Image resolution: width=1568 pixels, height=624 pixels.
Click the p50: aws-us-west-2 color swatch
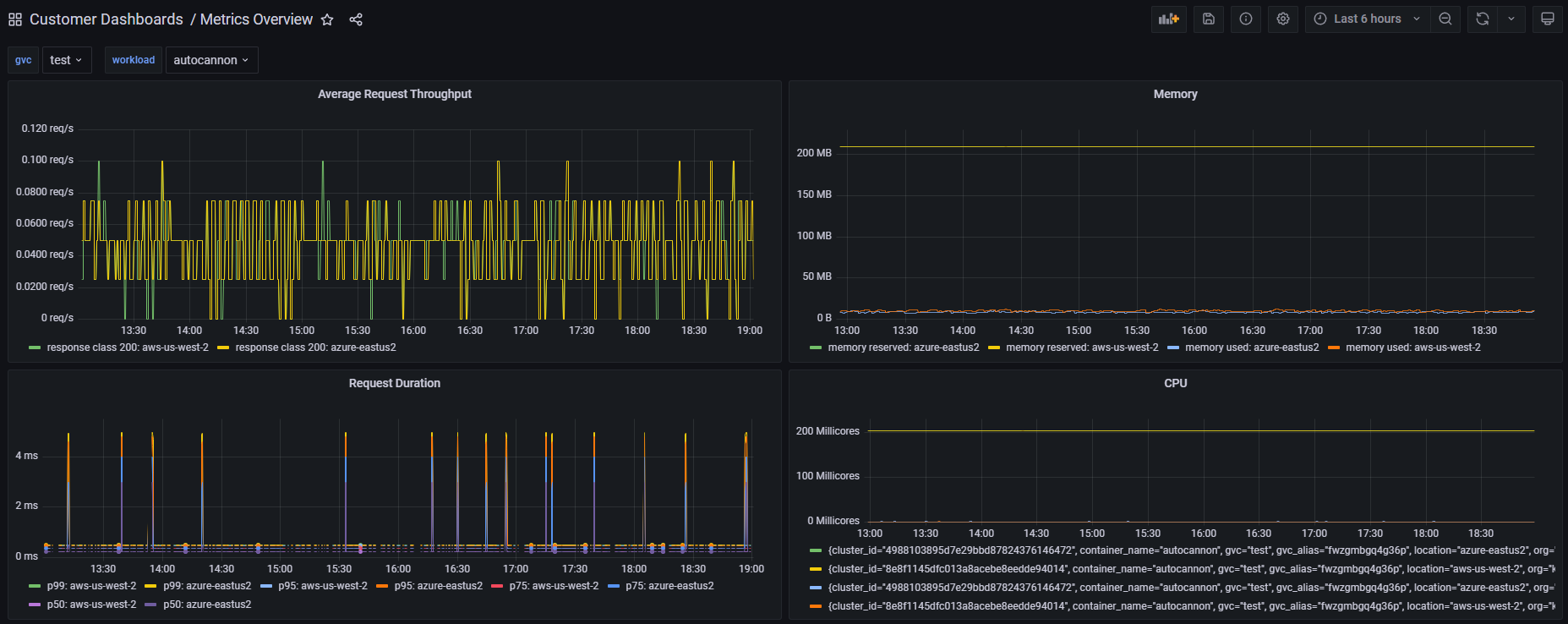click(35, 605)
